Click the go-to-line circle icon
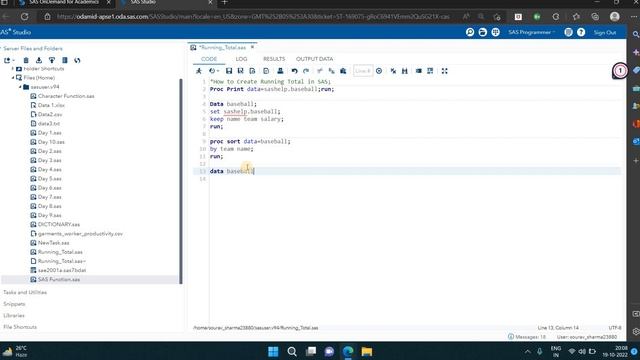This screenshot has height=360, width=640. click(x=379, y=71)
